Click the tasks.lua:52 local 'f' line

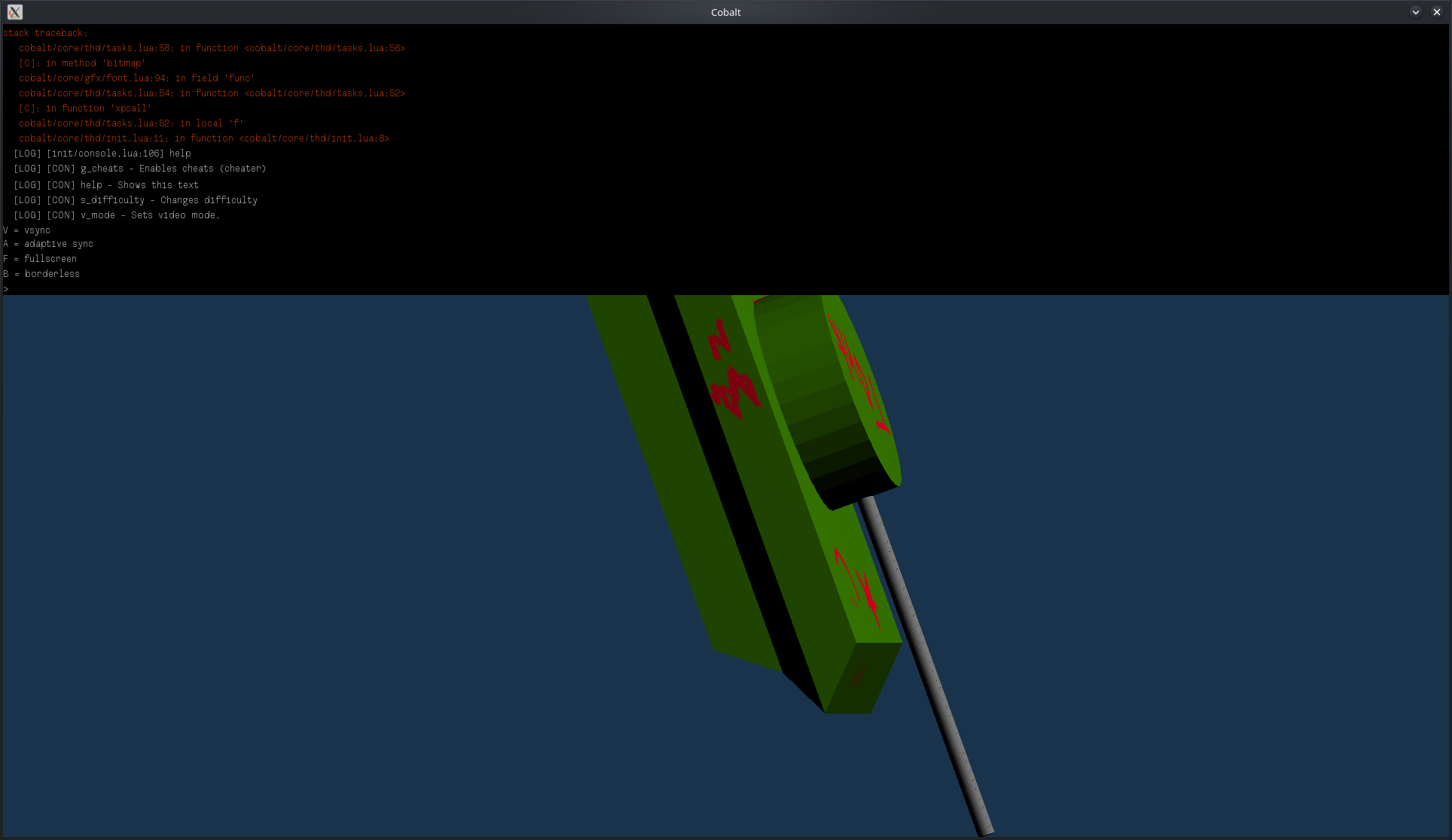pos(131,123)
